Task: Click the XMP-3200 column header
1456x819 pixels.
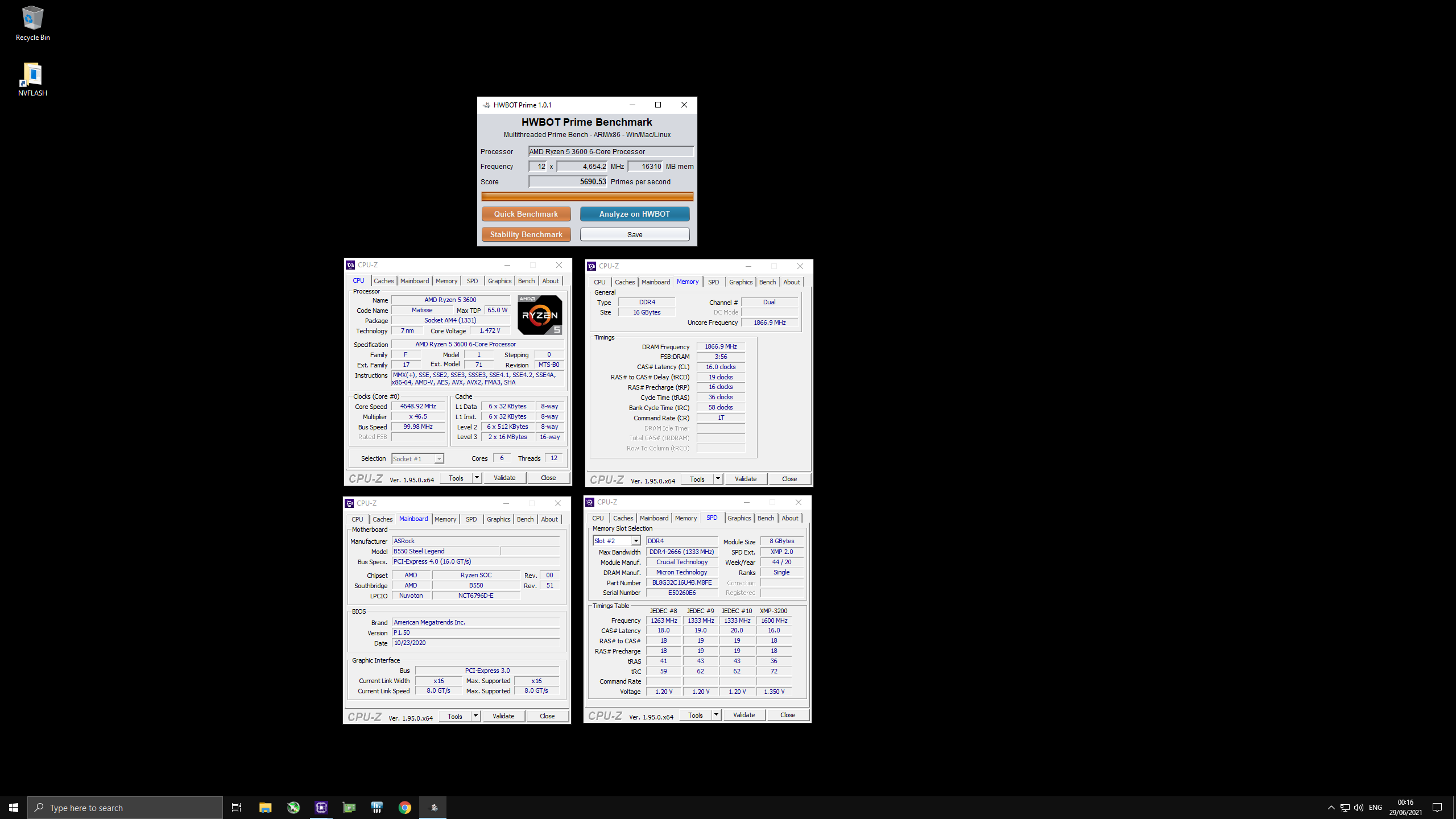Action: coord(773,611)
